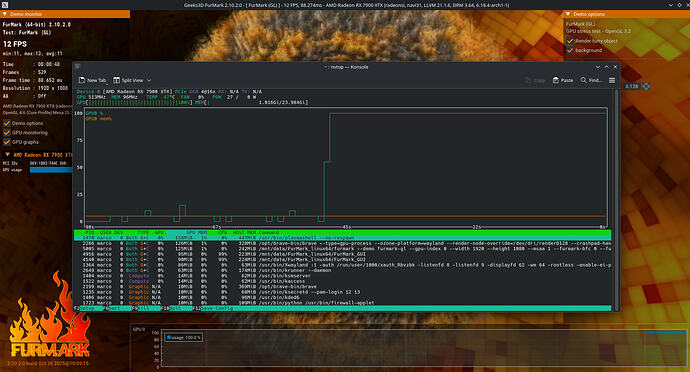Click the Split View button in Konsole
The image size is (690, 372).
(x=128, y=80)
